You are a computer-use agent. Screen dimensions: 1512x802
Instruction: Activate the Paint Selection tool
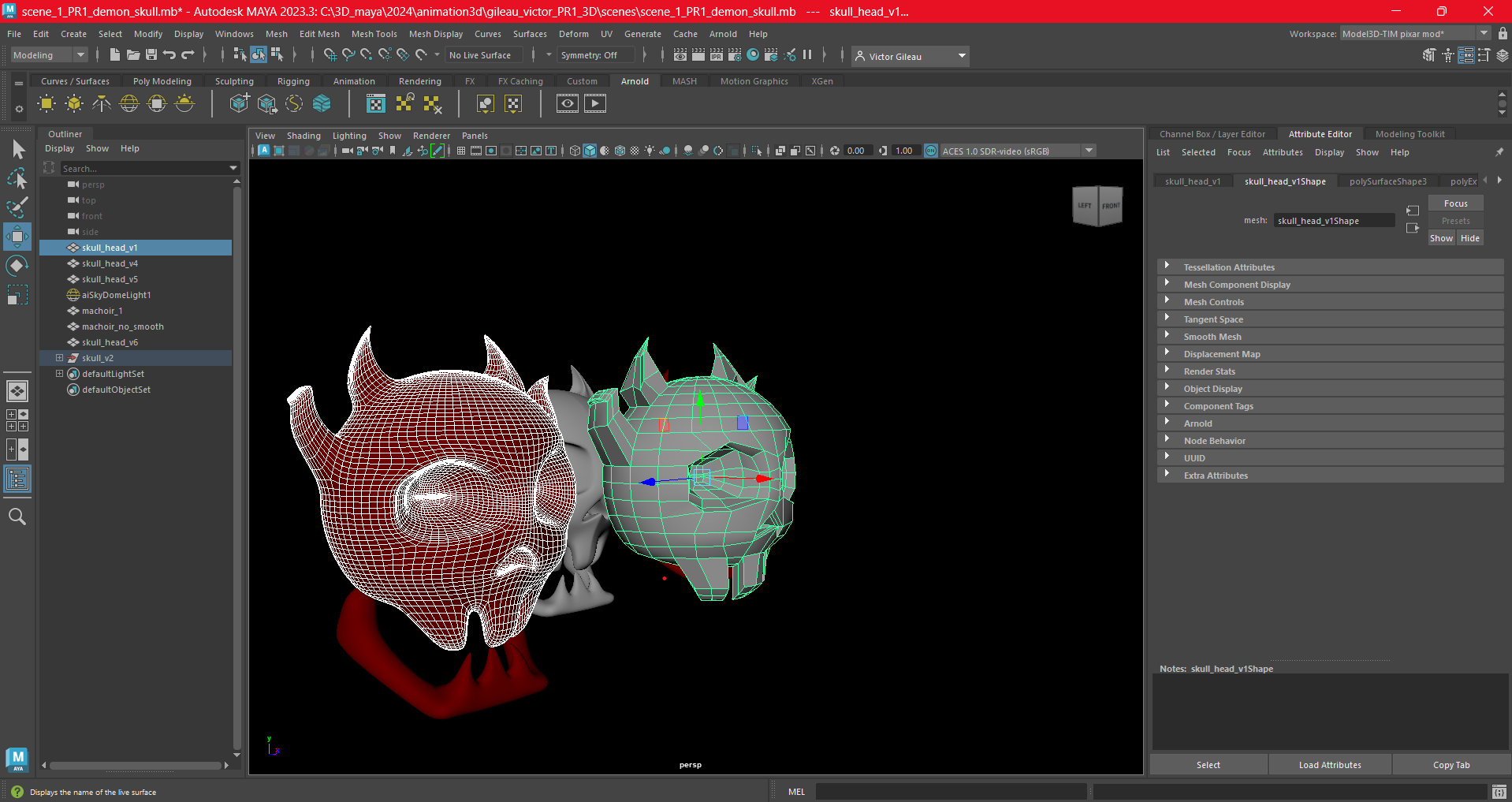[x=17, y=207]
